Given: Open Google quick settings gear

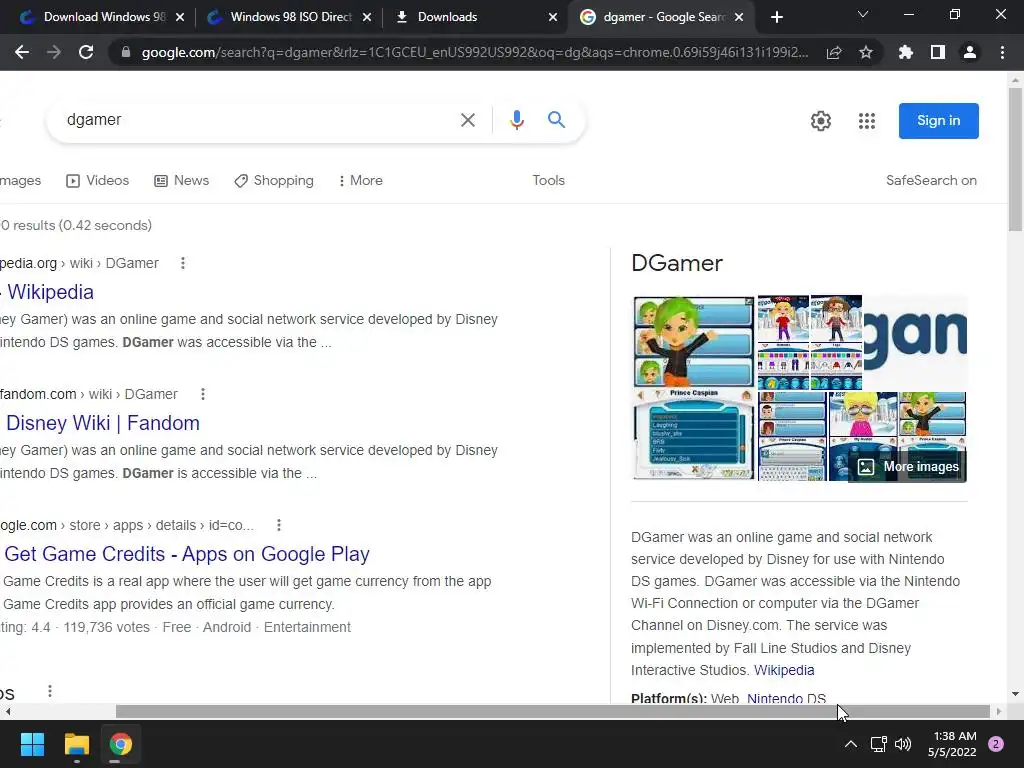Looking at the screenshot, I should point(821,121).
